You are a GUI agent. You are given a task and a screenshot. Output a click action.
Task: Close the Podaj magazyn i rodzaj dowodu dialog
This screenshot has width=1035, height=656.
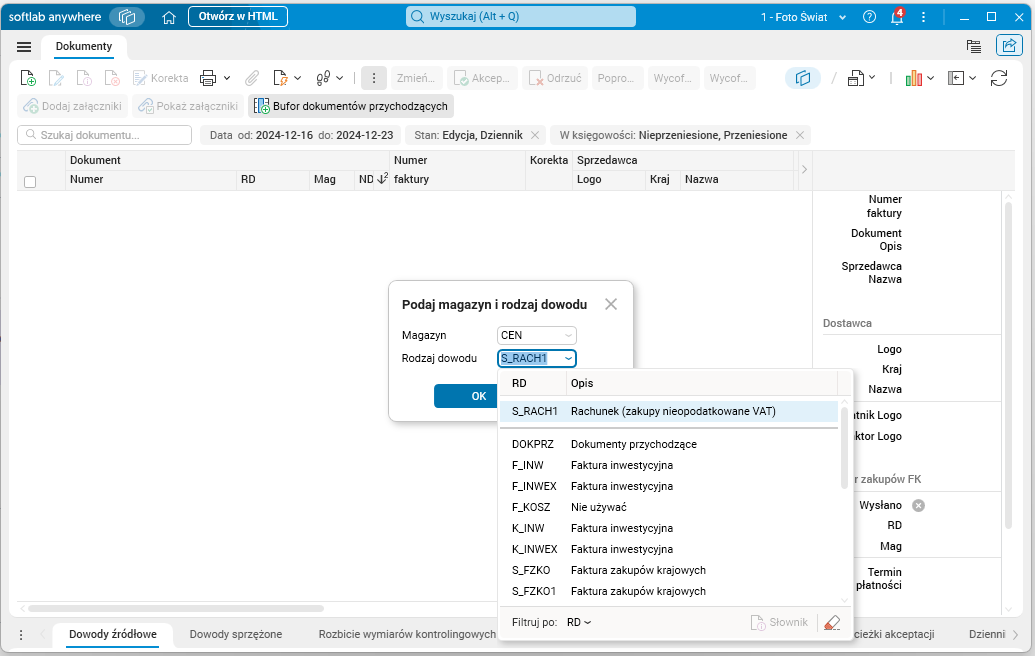point(611,304)
